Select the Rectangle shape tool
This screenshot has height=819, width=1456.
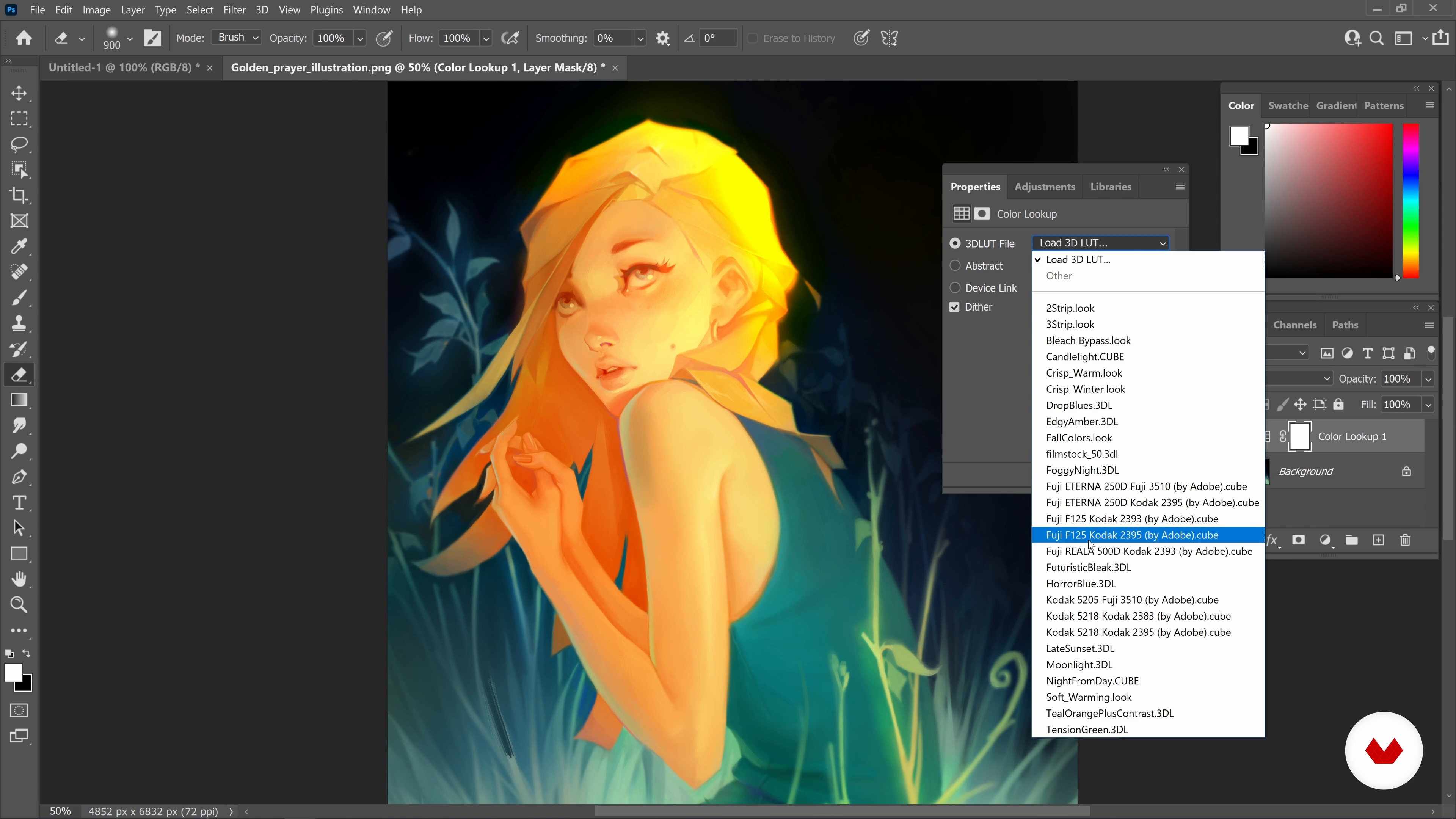(x=19, y=554)
